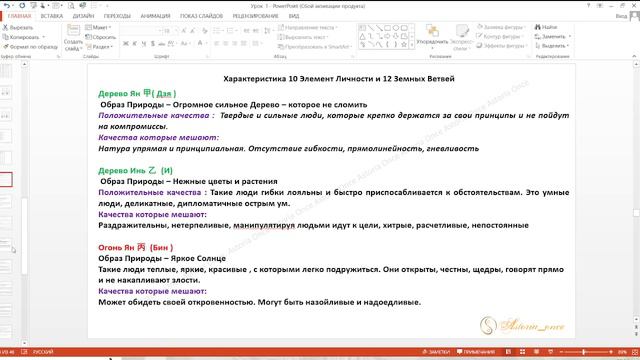Open the Макет (Layout) dropdown

click(98, 27)
